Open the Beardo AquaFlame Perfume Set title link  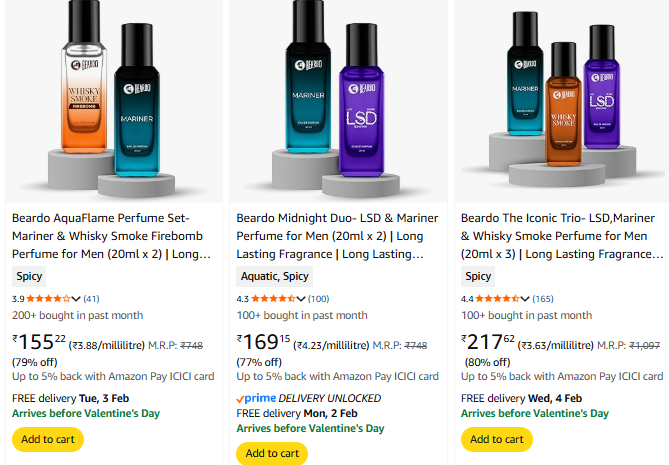pos(111,236)
